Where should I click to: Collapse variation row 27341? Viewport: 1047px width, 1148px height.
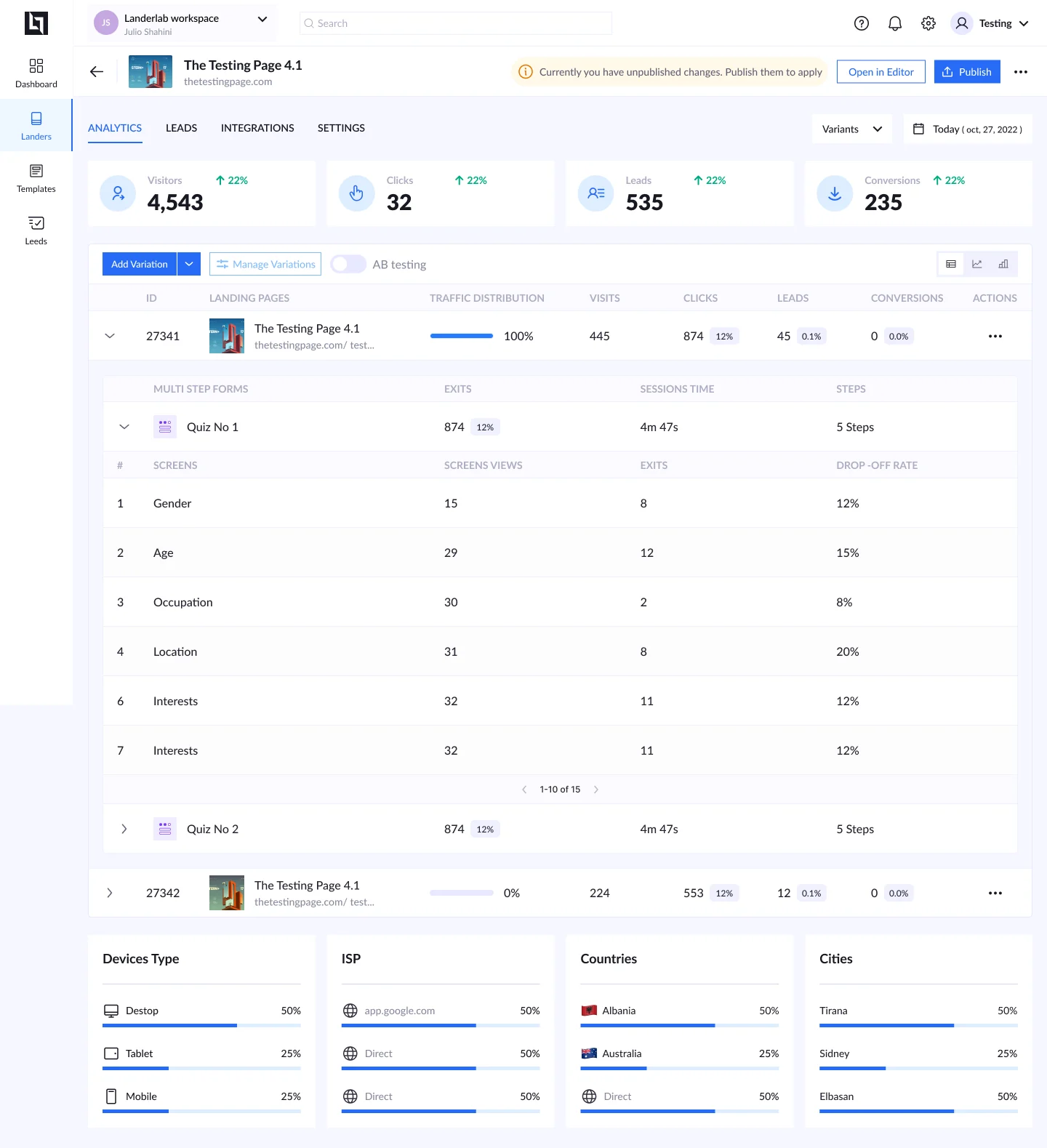pos(110,336)
